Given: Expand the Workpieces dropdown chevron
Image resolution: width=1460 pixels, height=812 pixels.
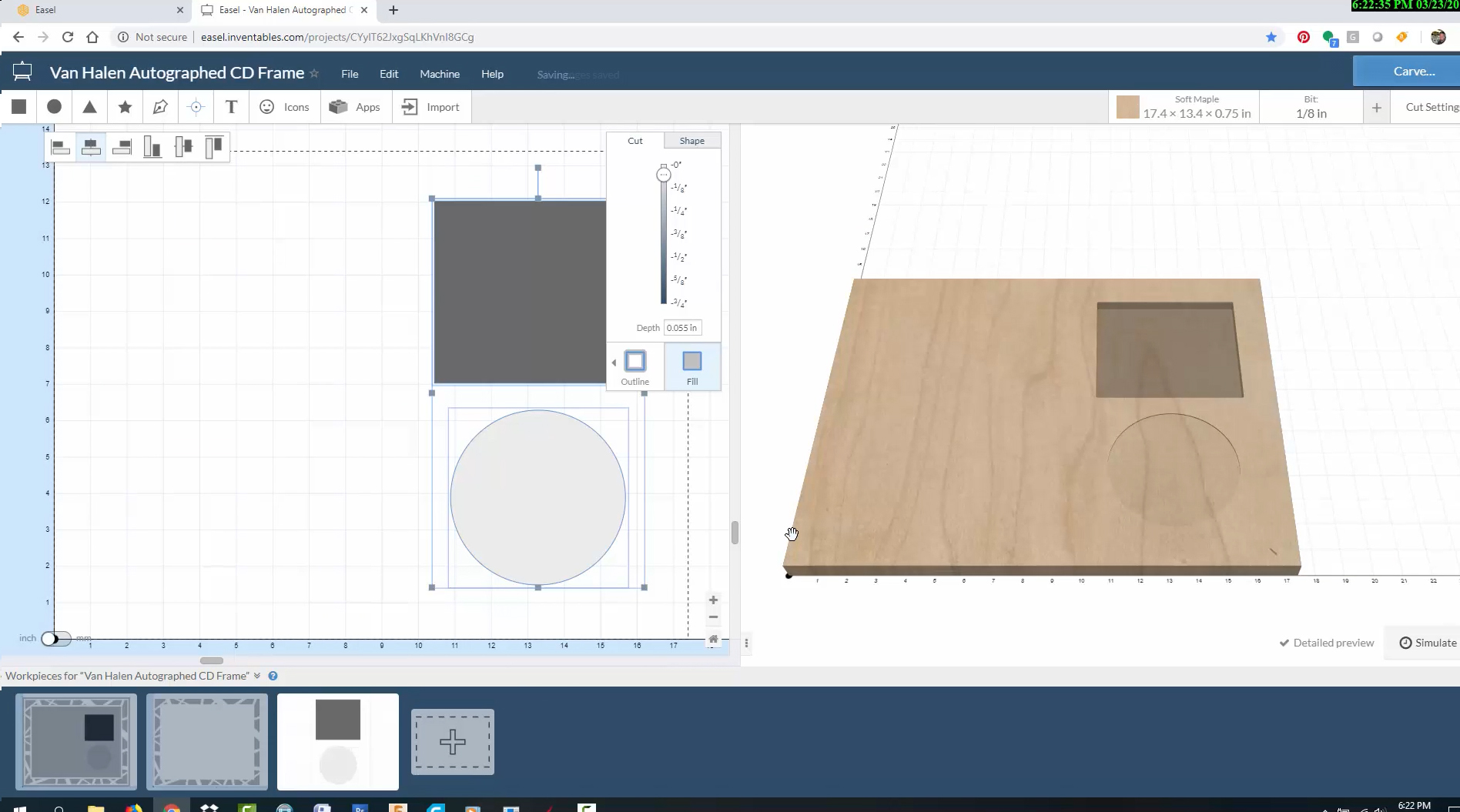Looking at the screenshot, I should 257,676.
